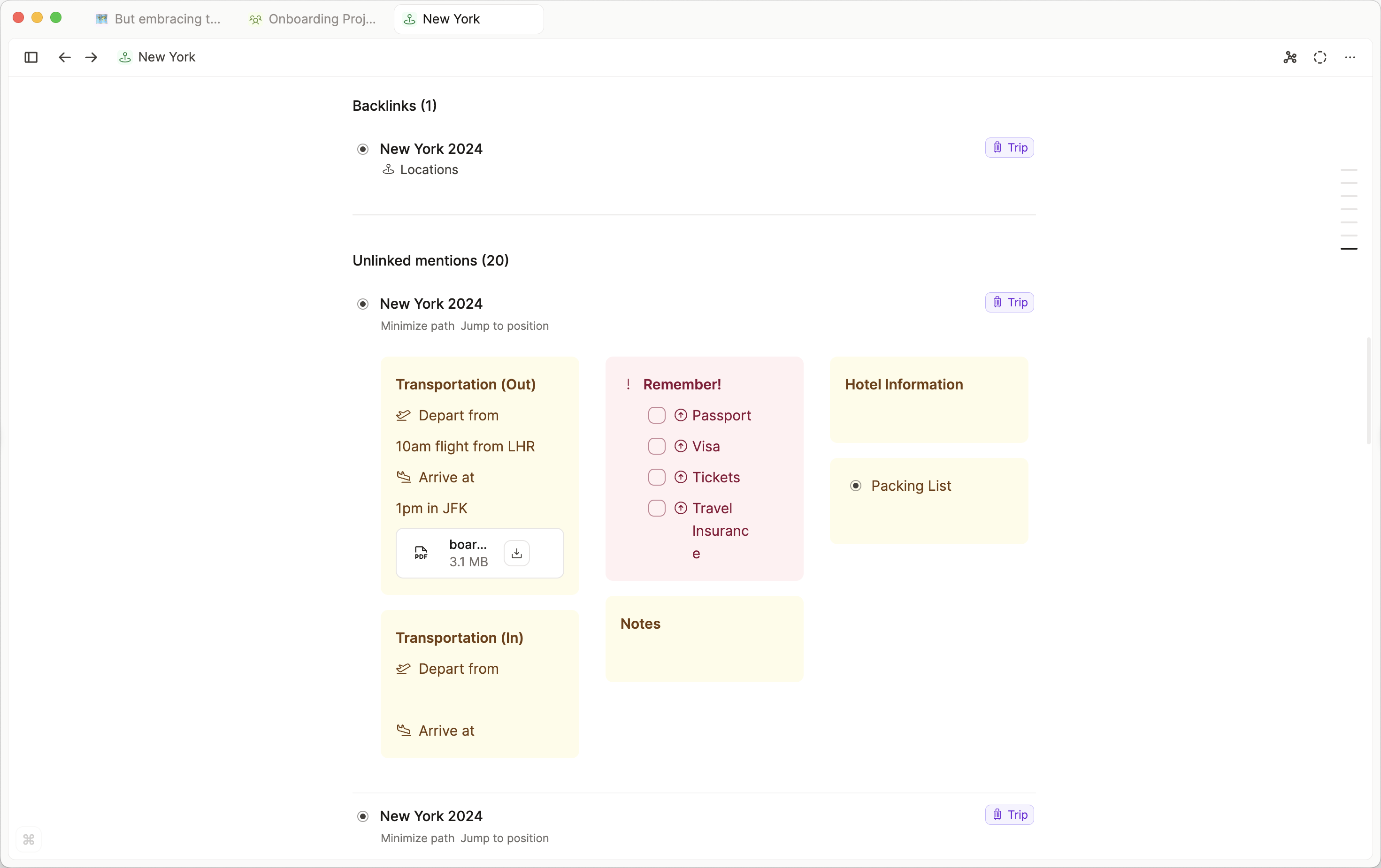Tick the Tickets checkbox
The width and height of the screenshot is (1381, 868).
click(x=657, y=477)
